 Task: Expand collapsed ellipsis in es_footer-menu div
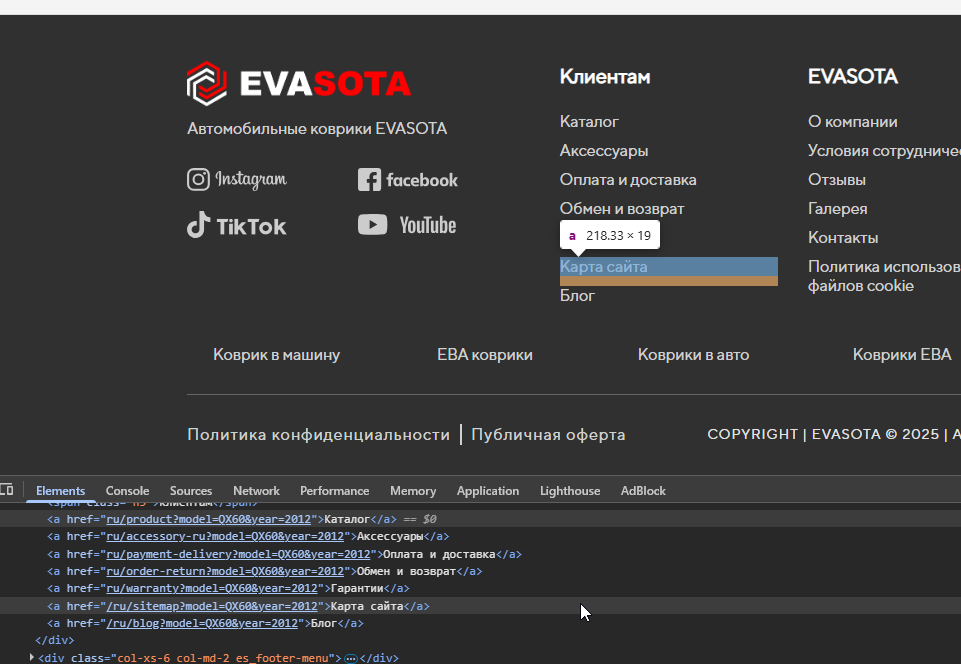click(351, 658)
